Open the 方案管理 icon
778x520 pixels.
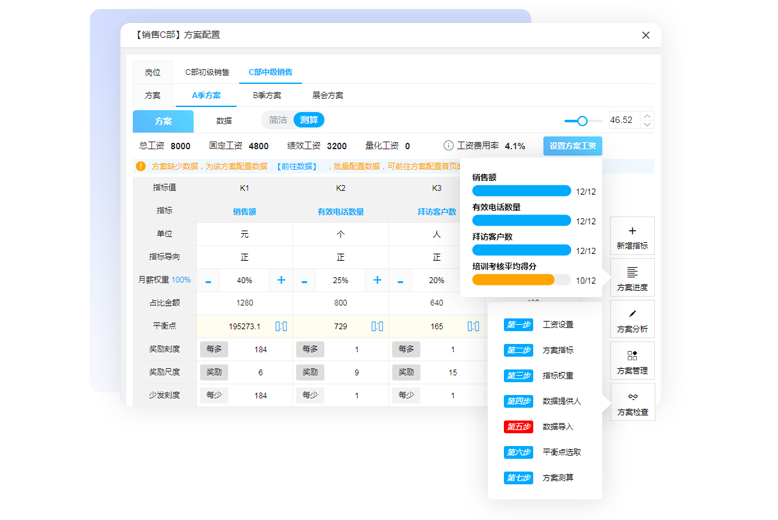point(632,355)
